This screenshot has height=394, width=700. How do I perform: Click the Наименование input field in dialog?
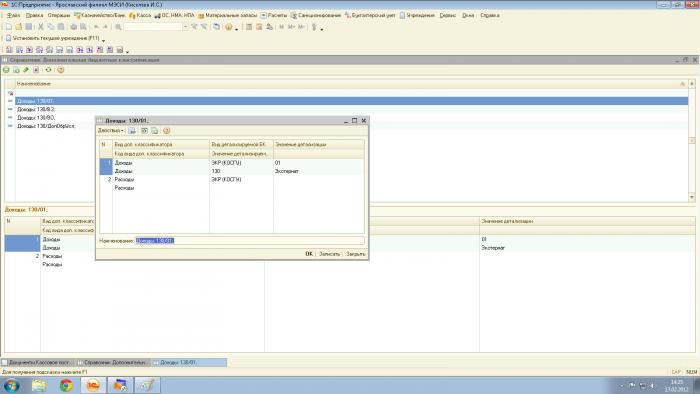[x=250, y=241]
